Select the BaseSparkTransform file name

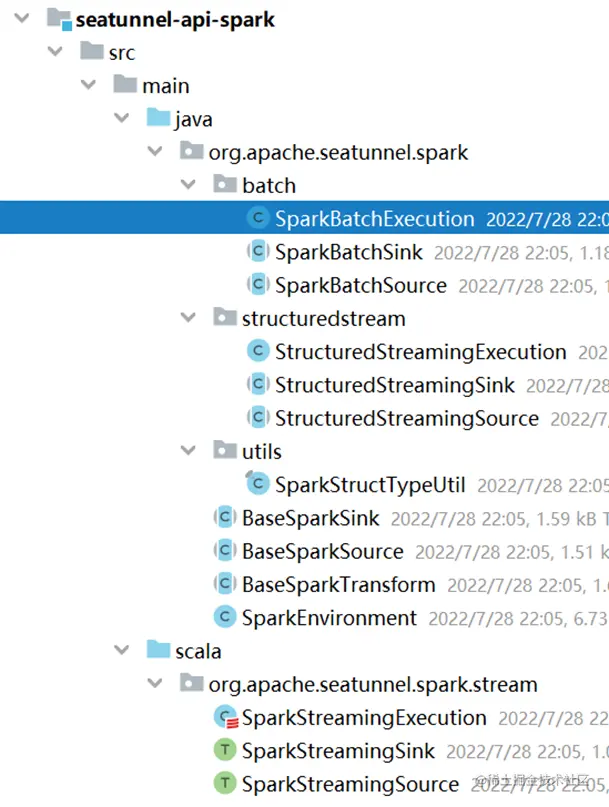coord(339,585)
